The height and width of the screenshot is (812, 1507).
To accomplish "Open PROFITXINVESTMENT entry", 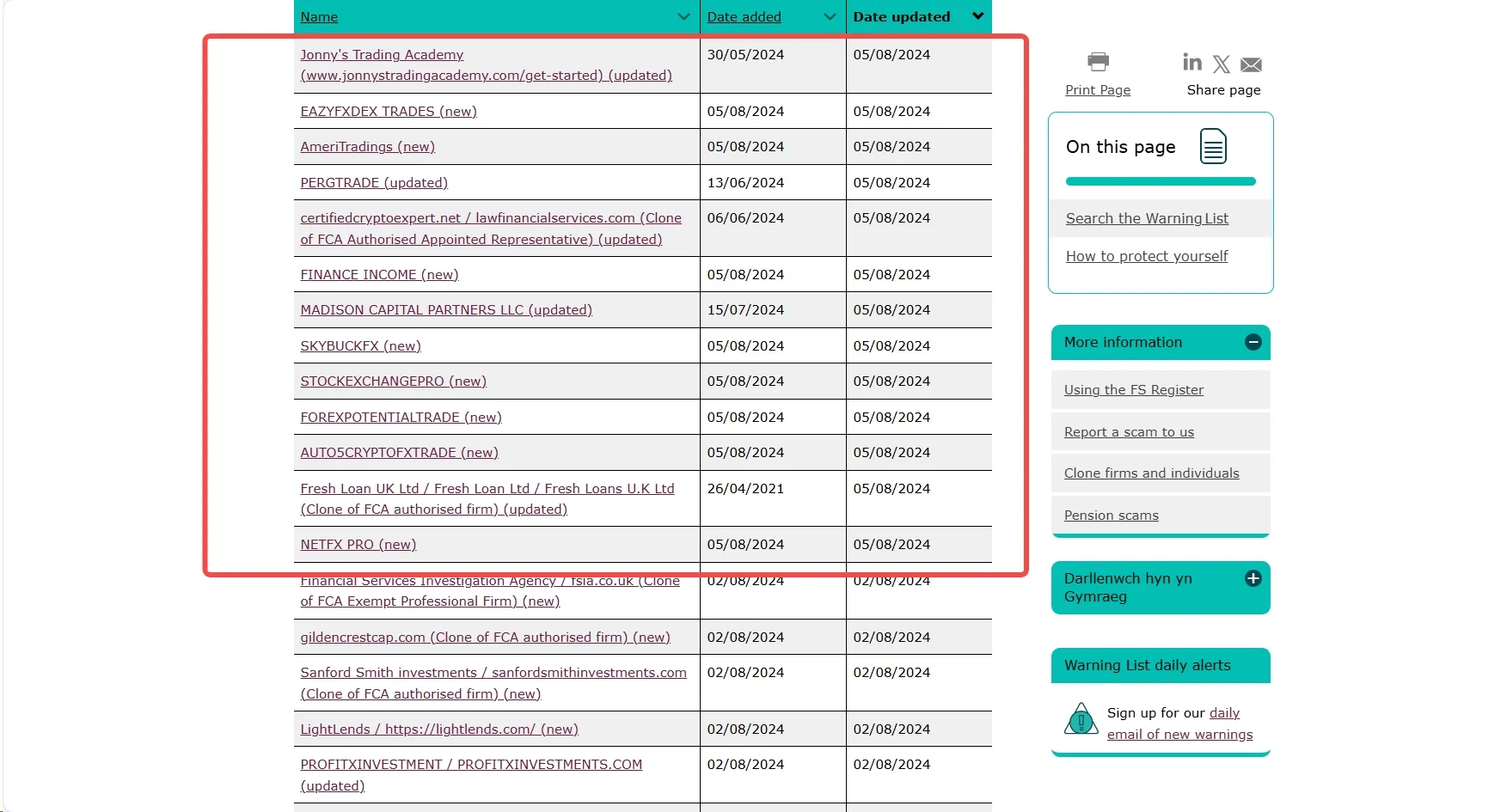I will point(471,775).
